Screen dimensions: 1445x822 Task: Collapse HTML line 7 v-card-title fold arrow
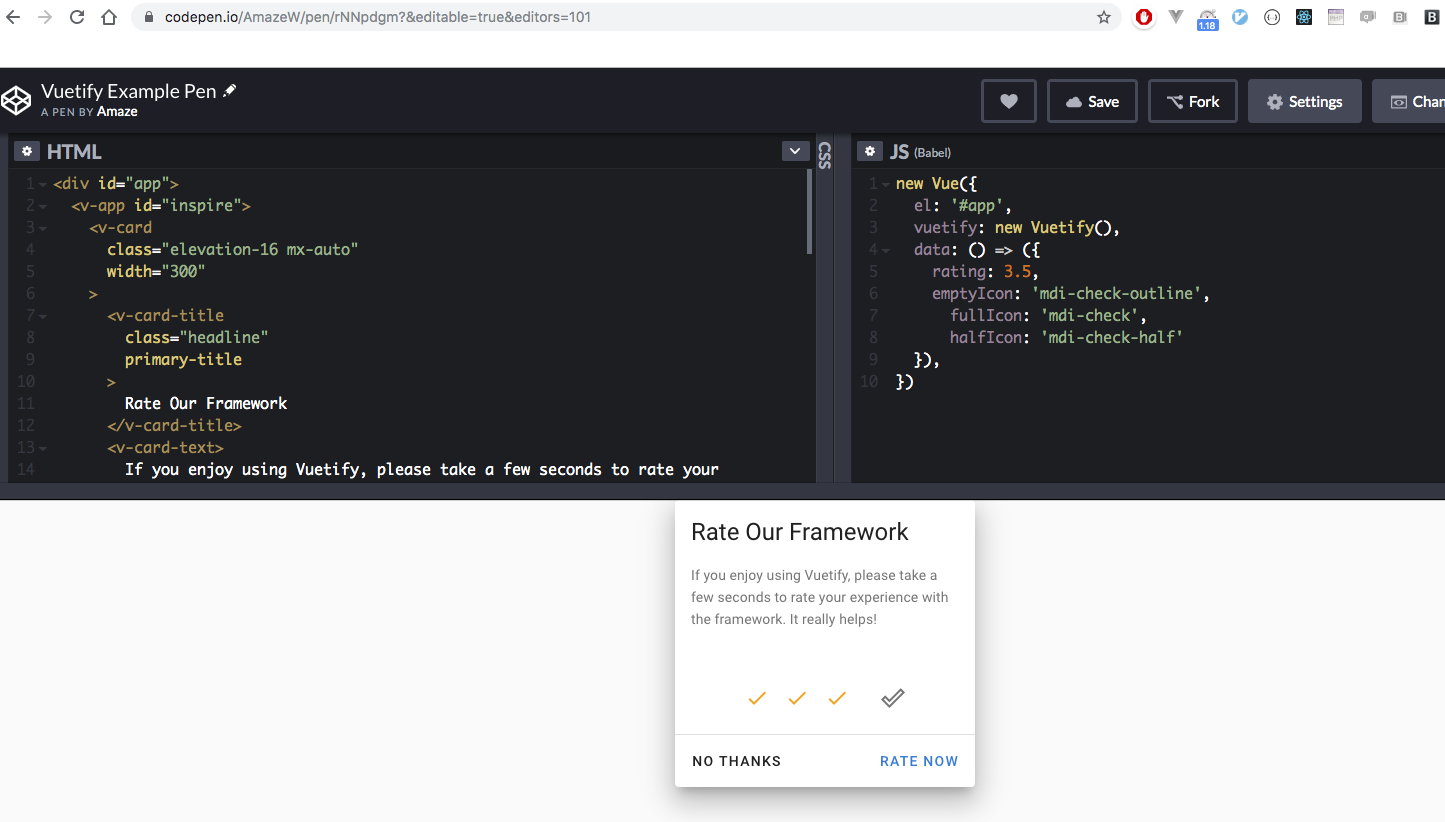click(43, 316)
